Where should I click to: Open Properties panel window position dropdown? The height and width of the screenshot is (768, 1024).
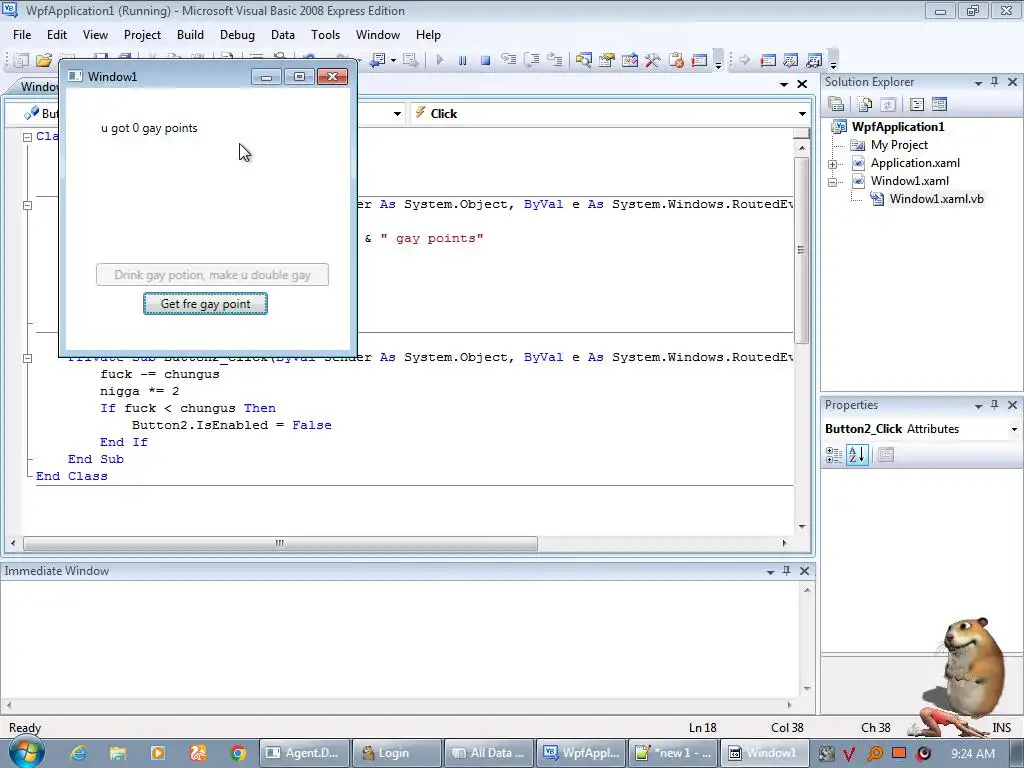pos(978,406)
